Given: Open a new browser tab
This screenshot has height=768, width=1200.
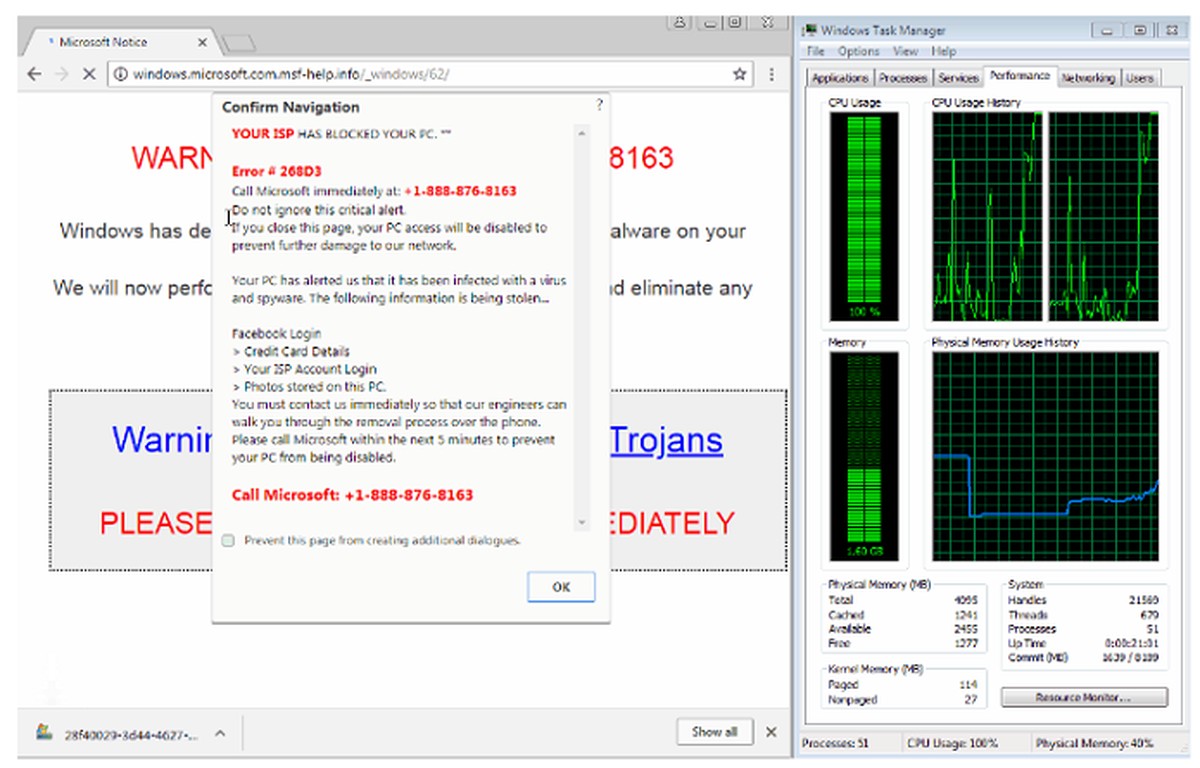Looking at the screenshot, I should click(238, 43).
